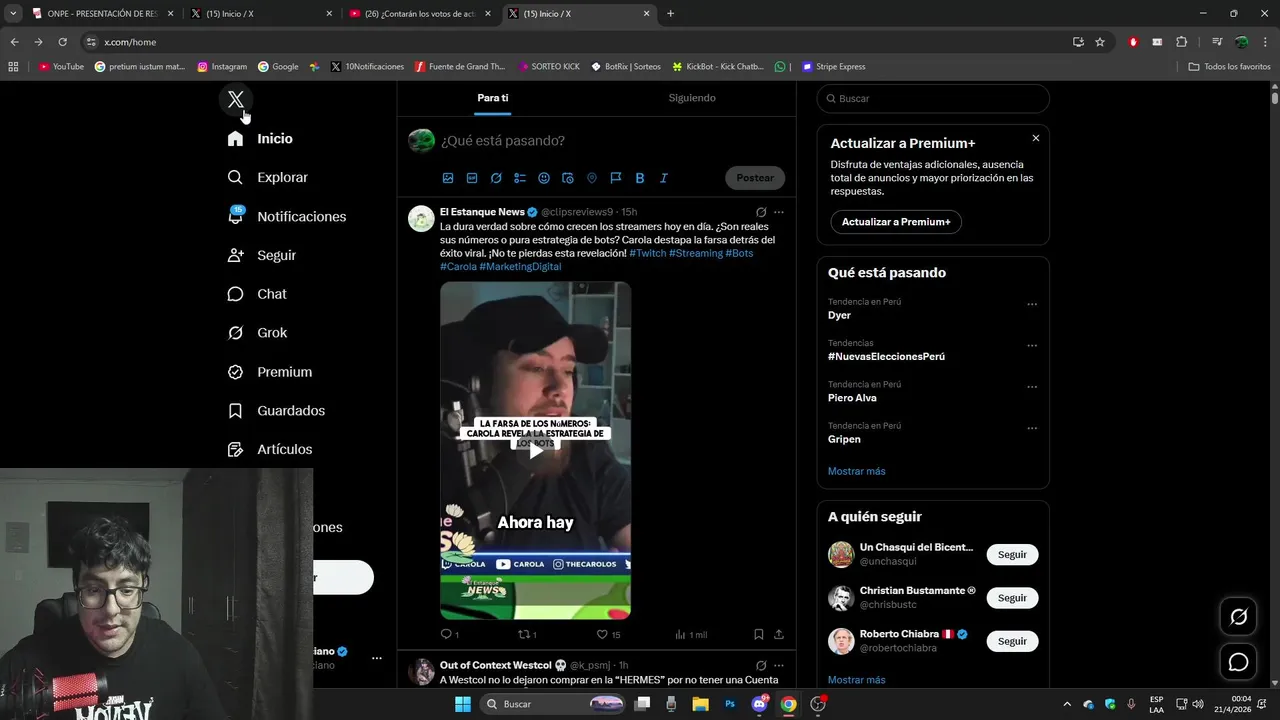Viewport: 1280px width, 720px height.
Task: Add a poll to the post
Action: [520, 178]
